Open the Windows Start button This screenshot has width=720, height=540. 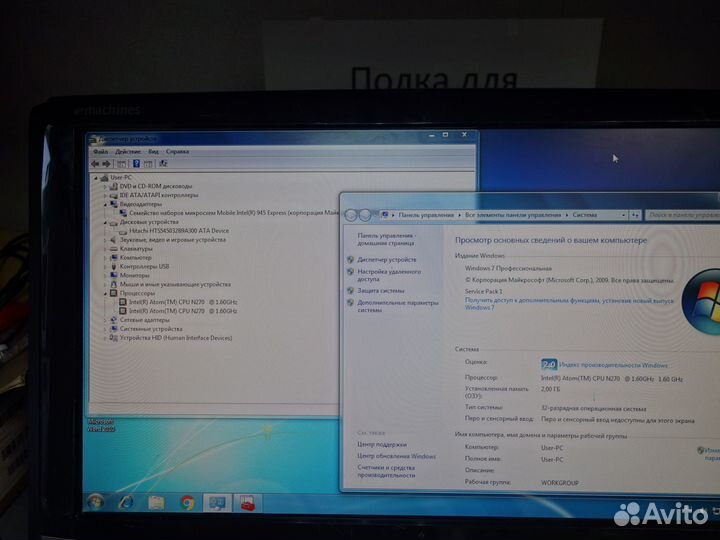(96, 503)
